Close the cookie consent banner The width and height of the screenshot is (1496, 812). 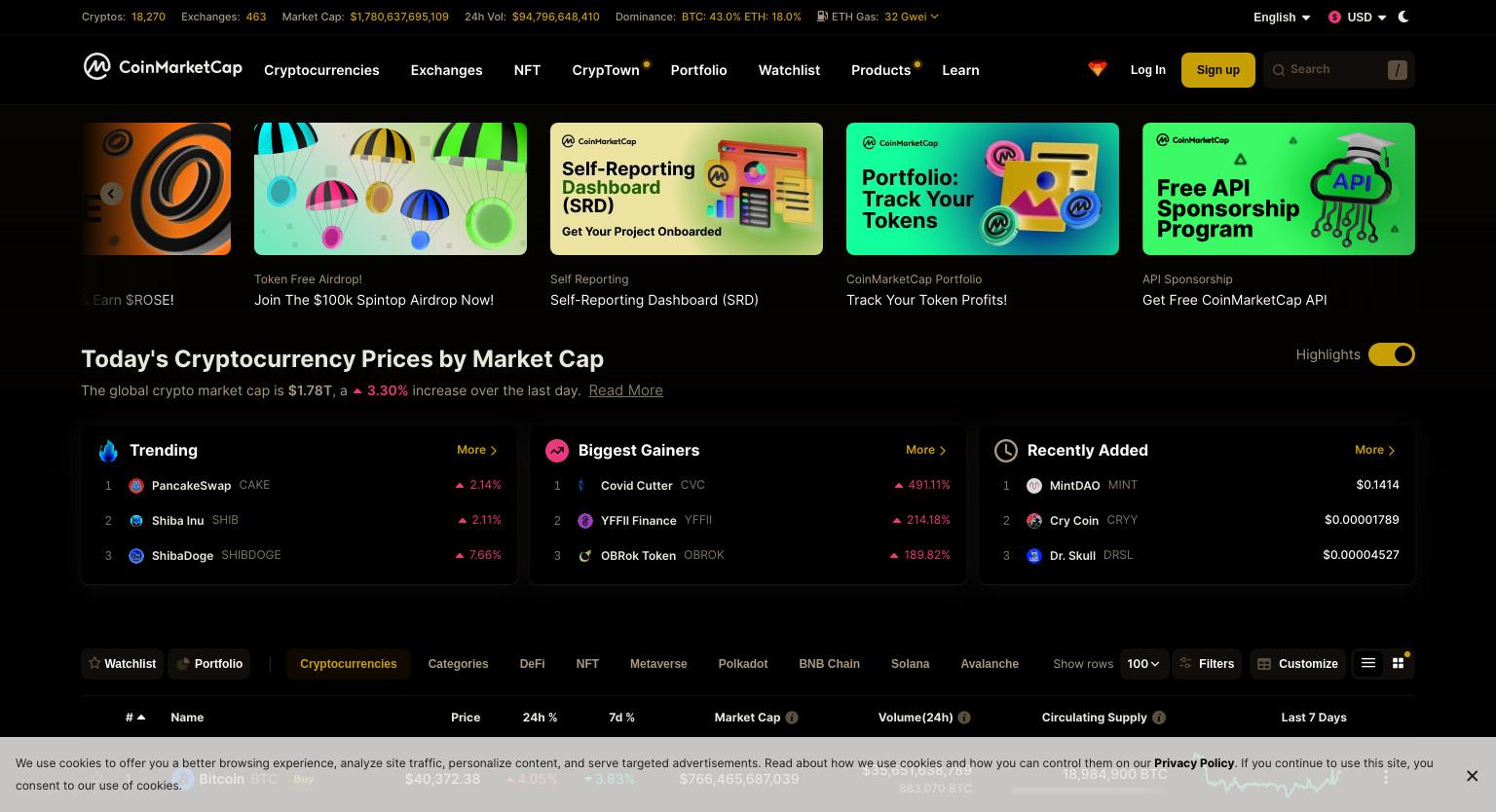1472,776
